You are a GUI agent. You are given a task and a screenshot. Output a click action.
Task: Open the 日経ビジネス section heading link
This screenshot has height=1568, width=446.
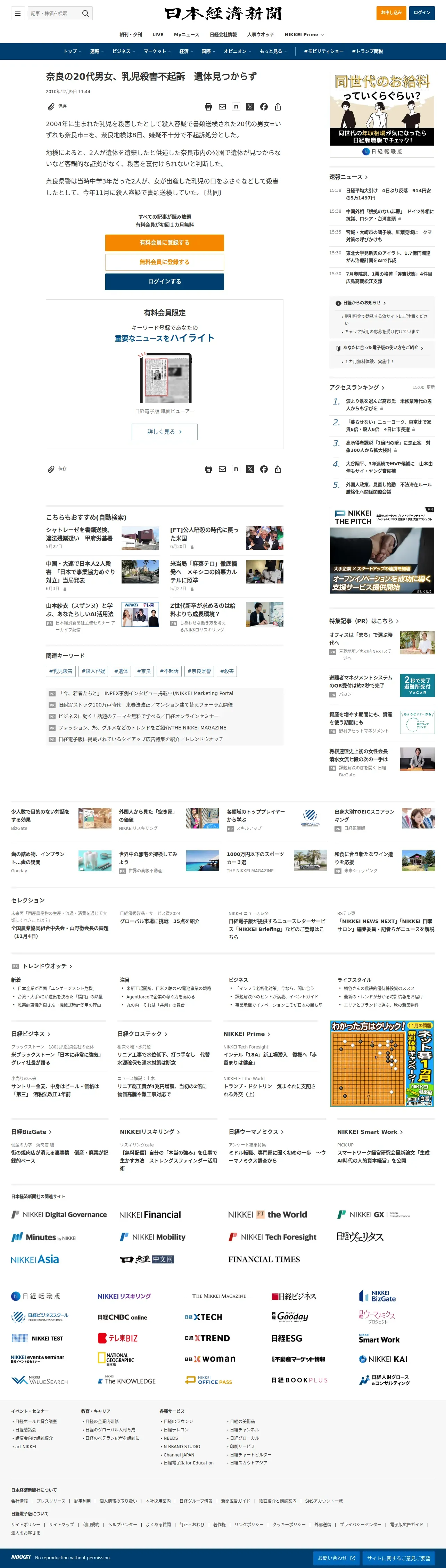click(31, 1034)
